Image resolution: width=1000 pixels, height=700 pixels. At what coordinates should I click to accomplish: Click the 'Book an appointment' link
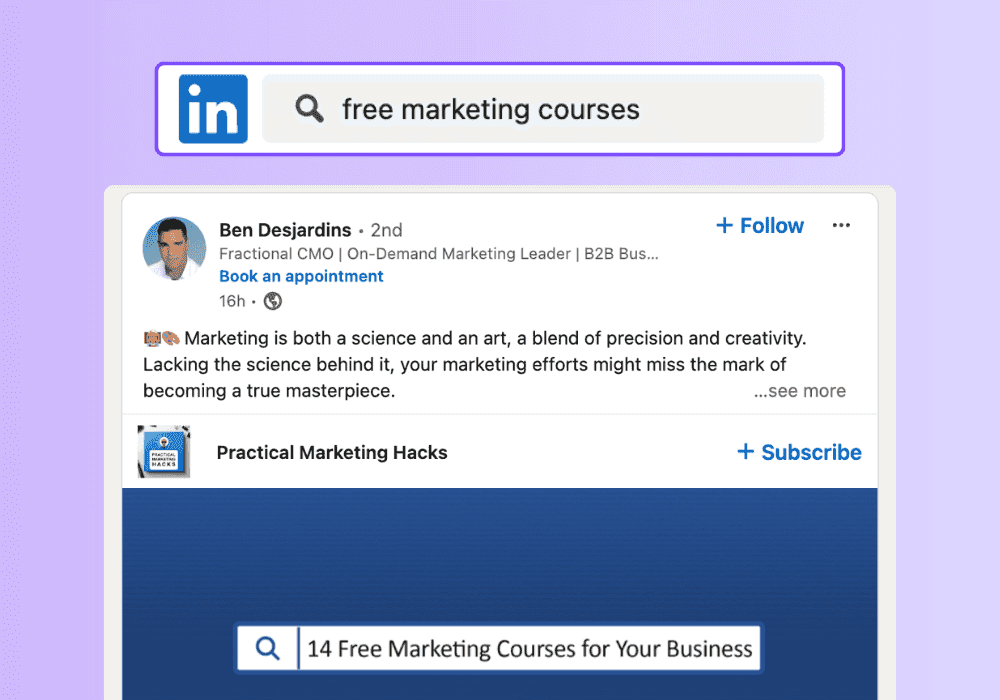pyautogui.click(x=301, y=276)
